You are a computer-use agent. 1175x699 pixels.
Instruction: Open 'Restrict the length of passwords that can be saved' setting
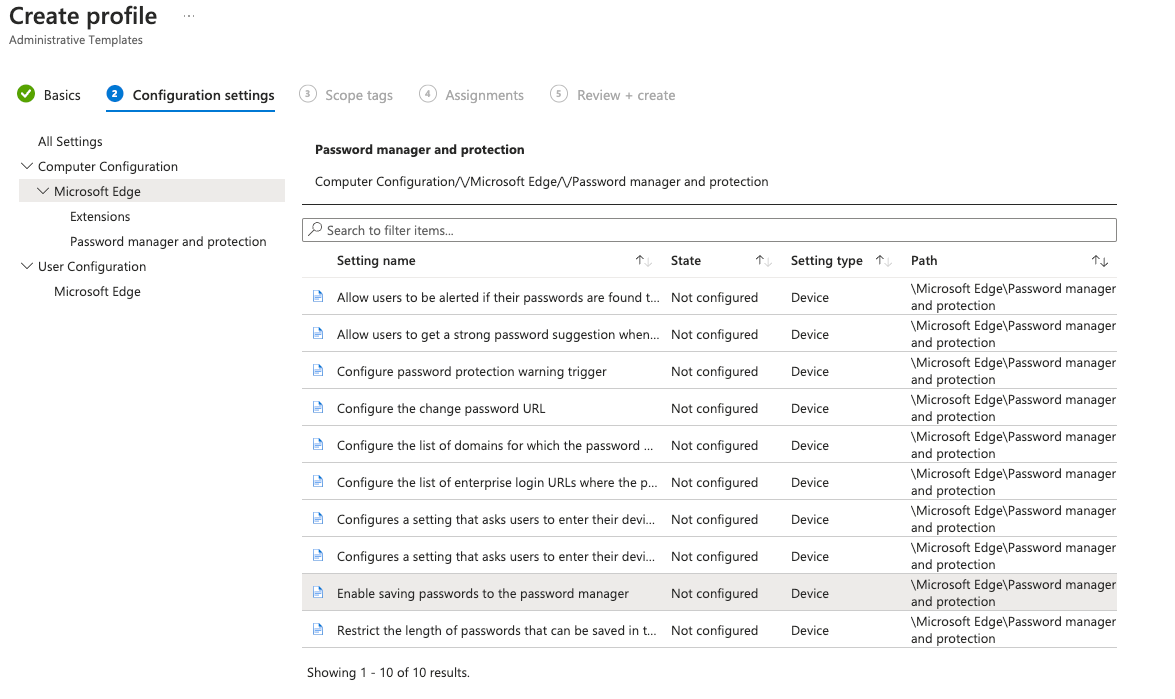(496, 631)
